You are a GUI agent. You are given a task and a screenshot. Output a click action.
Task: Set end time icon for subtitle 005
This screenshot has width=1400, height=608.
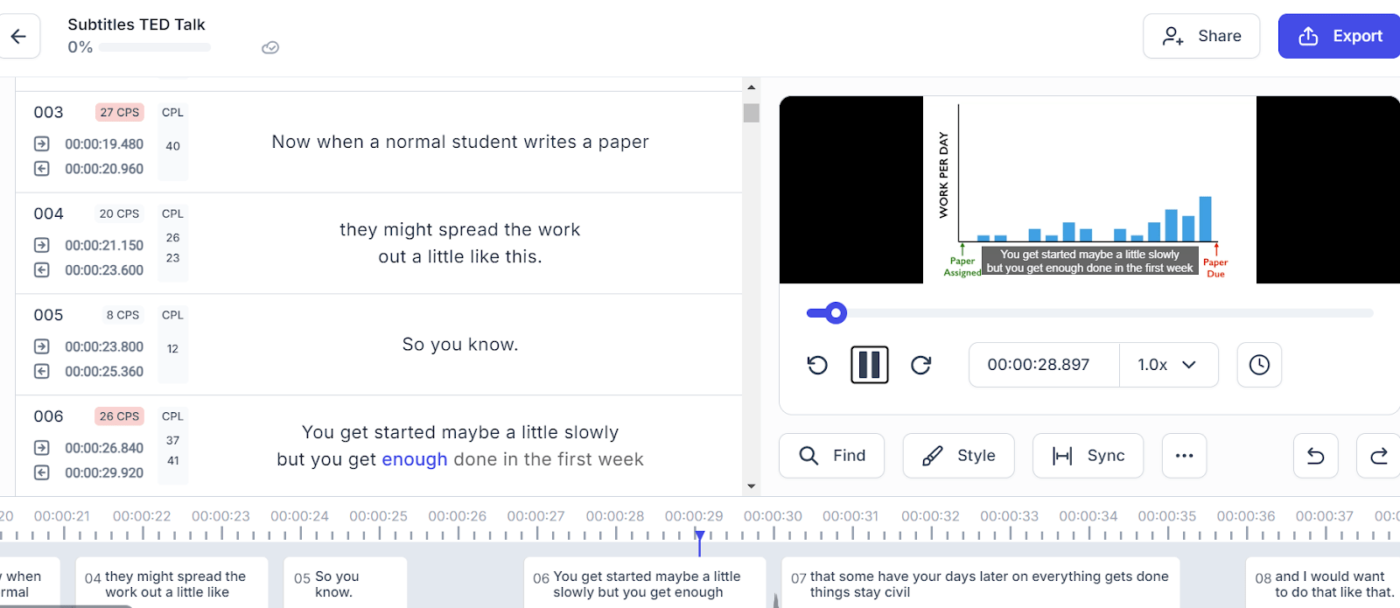click(41, 371)
